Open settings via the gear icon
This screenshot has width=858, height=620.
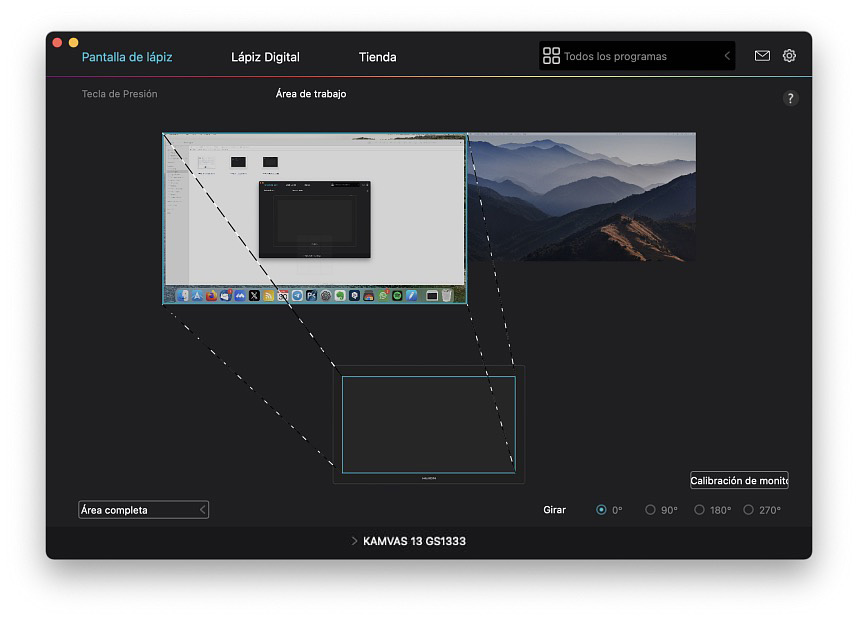point(789,56)
